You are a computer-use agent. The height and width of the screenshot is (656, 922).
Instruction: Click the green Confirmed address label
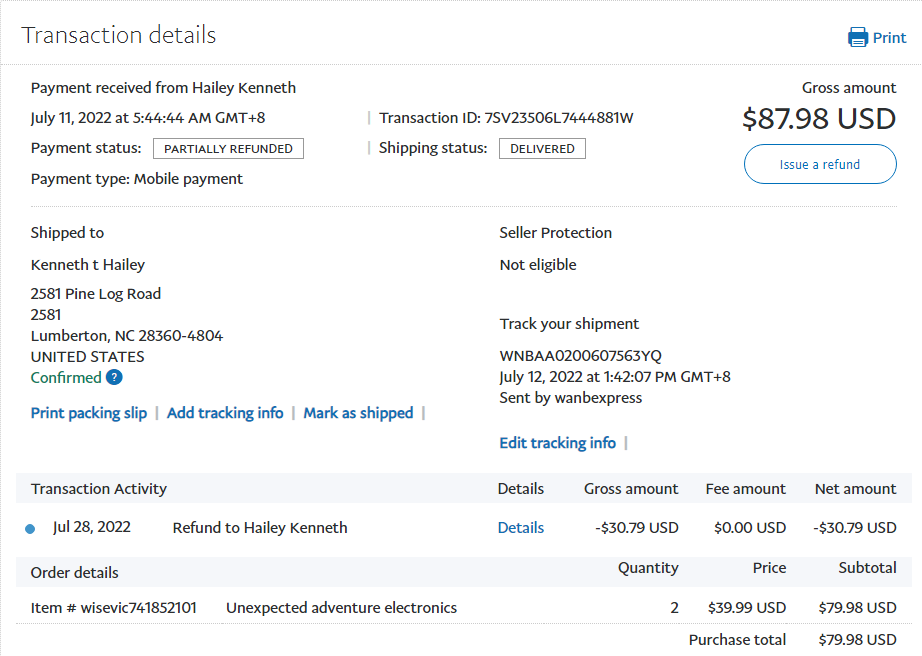point(66,377)
